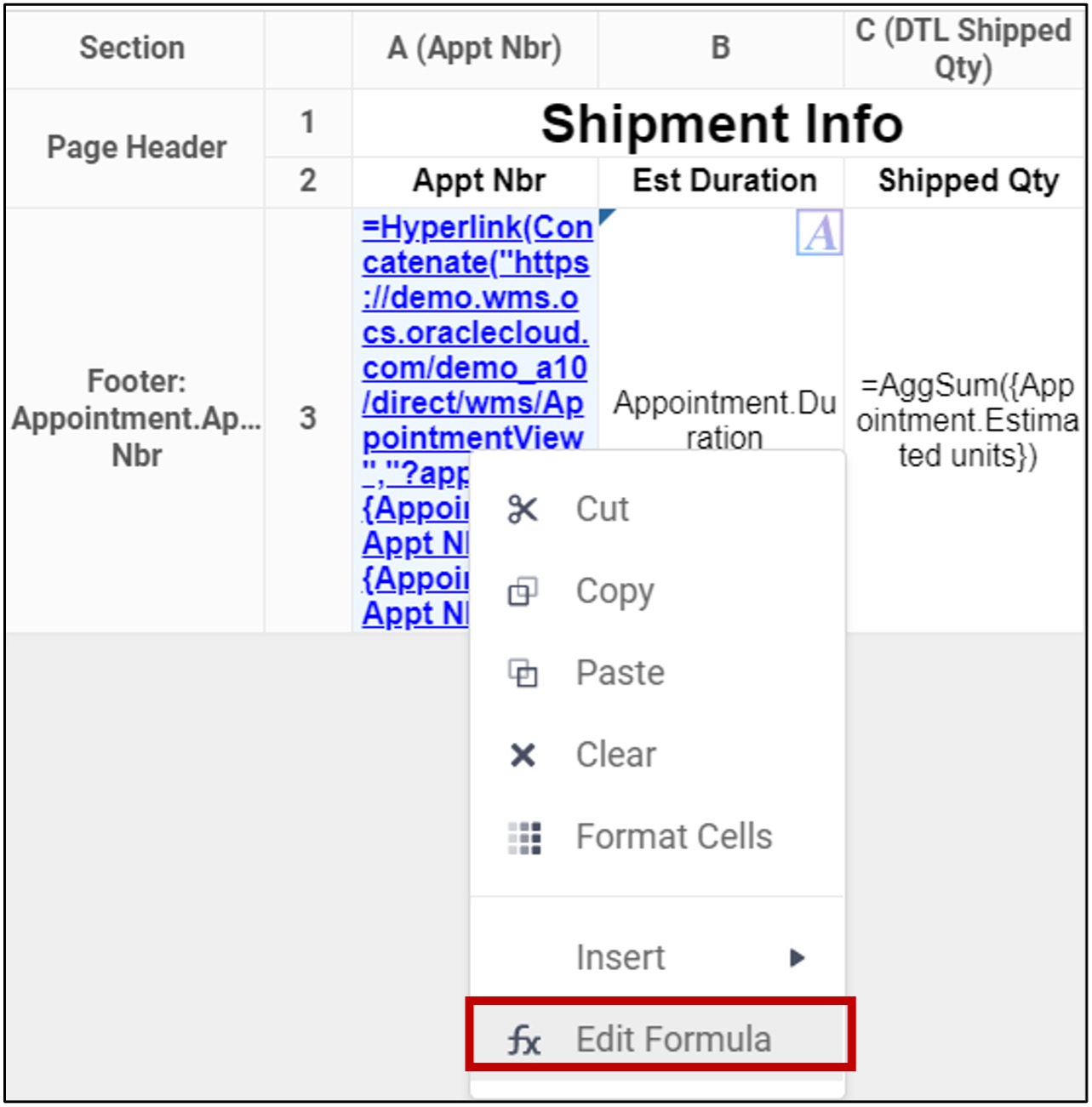The width and height of the screenshot is (1092, 1107).
Task: Choose Clear from the context menu
Action: 615,754
